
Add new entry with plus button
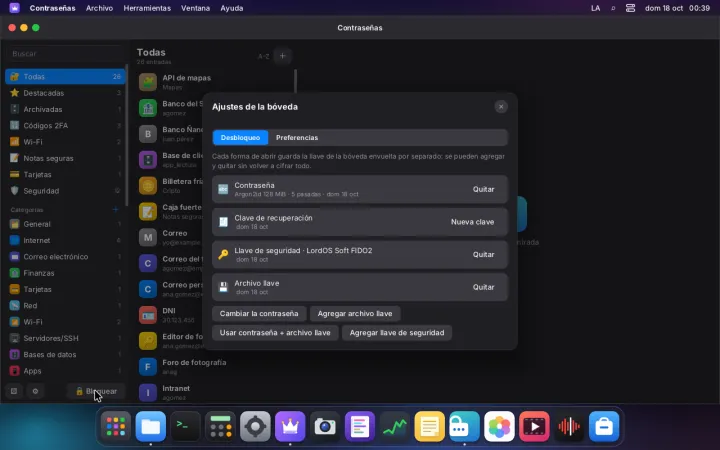point(282,56)
